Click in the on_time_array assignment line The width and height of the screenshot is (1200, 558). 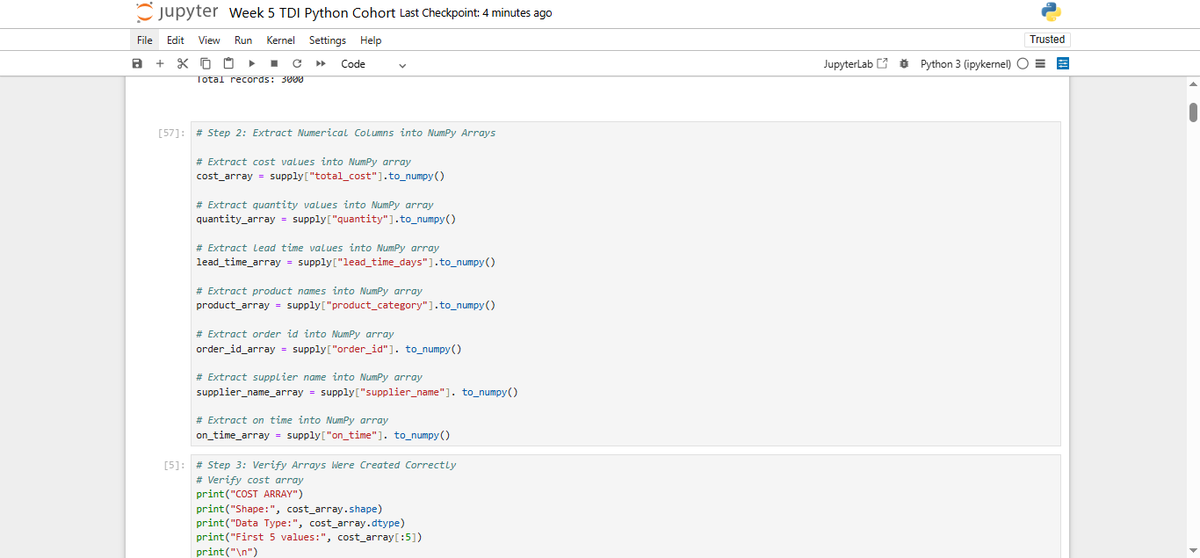pyautogui.click(x=323, y=435)
